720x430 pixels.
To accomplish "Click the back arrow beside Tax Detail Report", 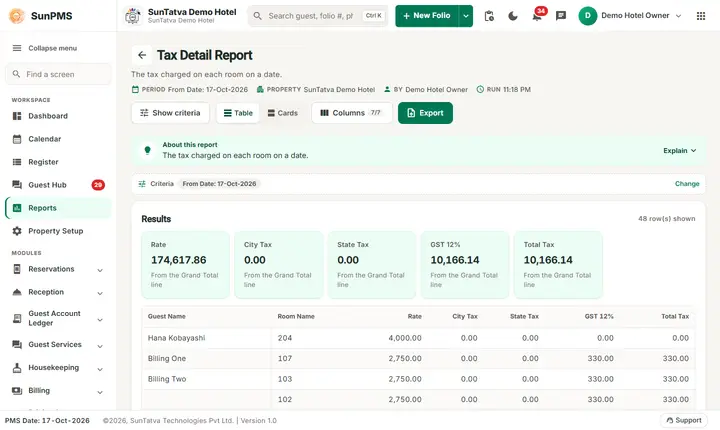I will point(142,55).
